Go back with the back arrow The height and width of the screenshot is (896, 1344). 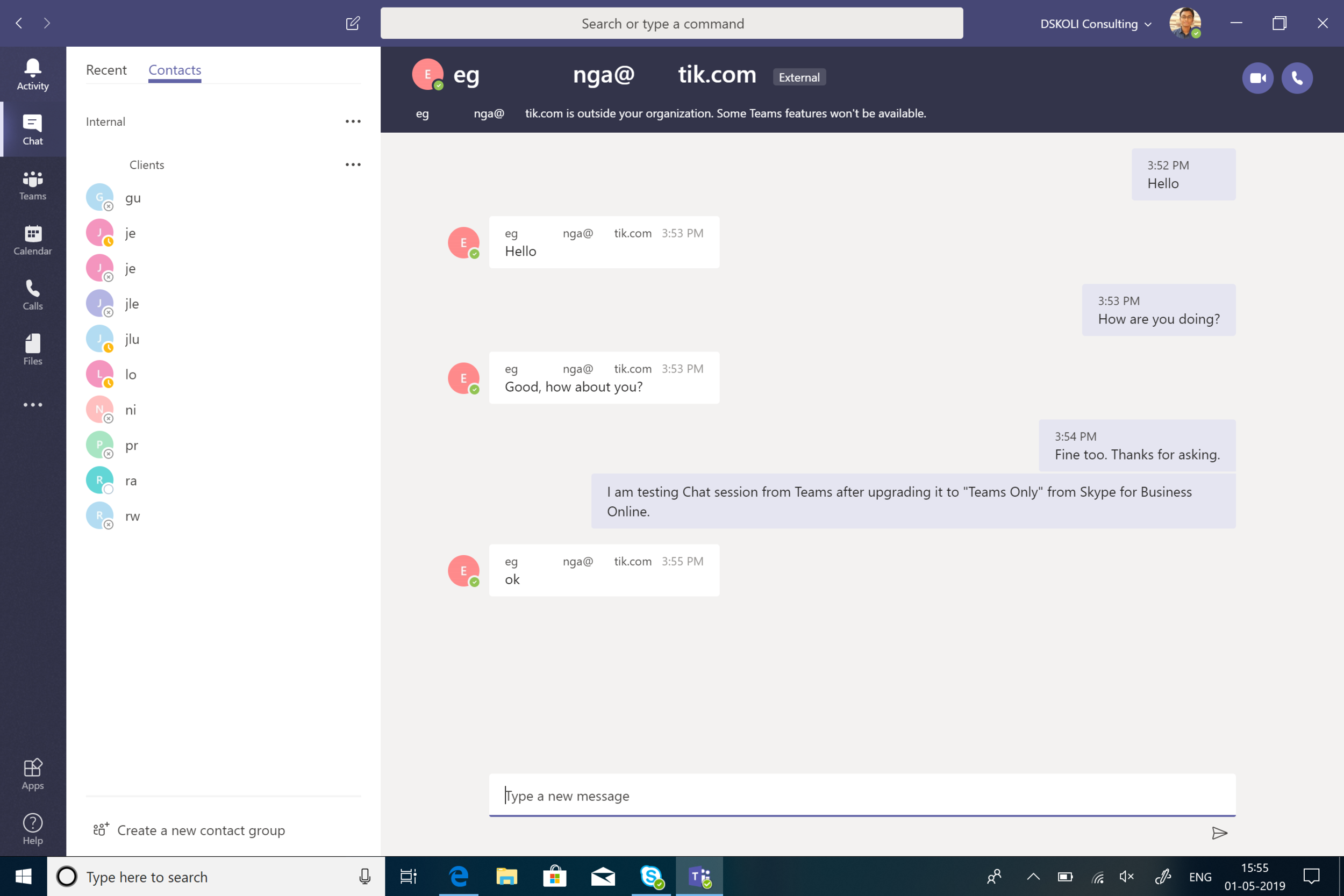(19, 24)
